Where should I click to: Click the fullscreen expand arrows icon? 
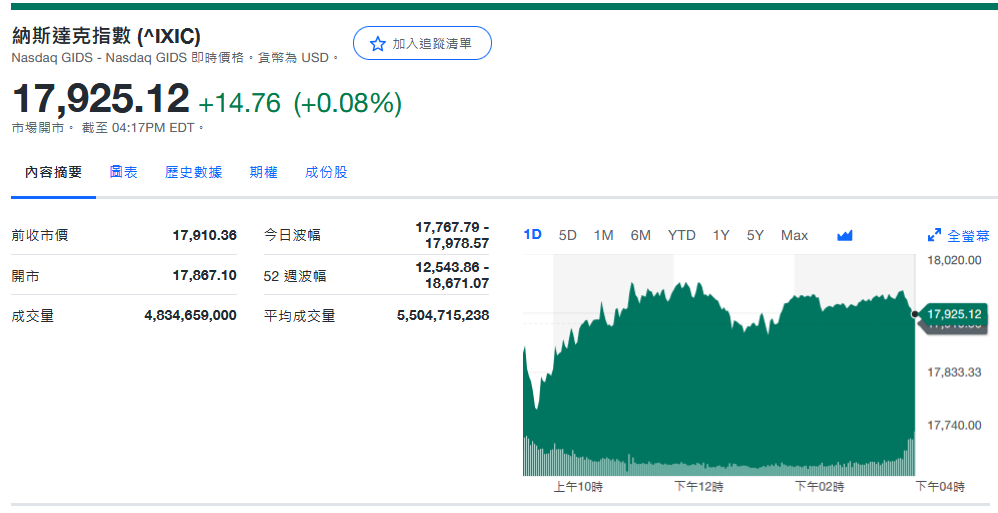934,236
